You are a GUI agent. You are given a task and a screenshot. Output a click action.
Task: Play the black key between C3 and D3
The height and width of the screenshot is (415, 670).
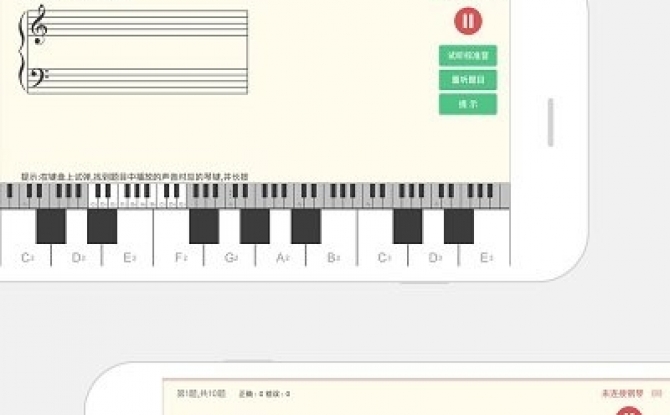408,226
